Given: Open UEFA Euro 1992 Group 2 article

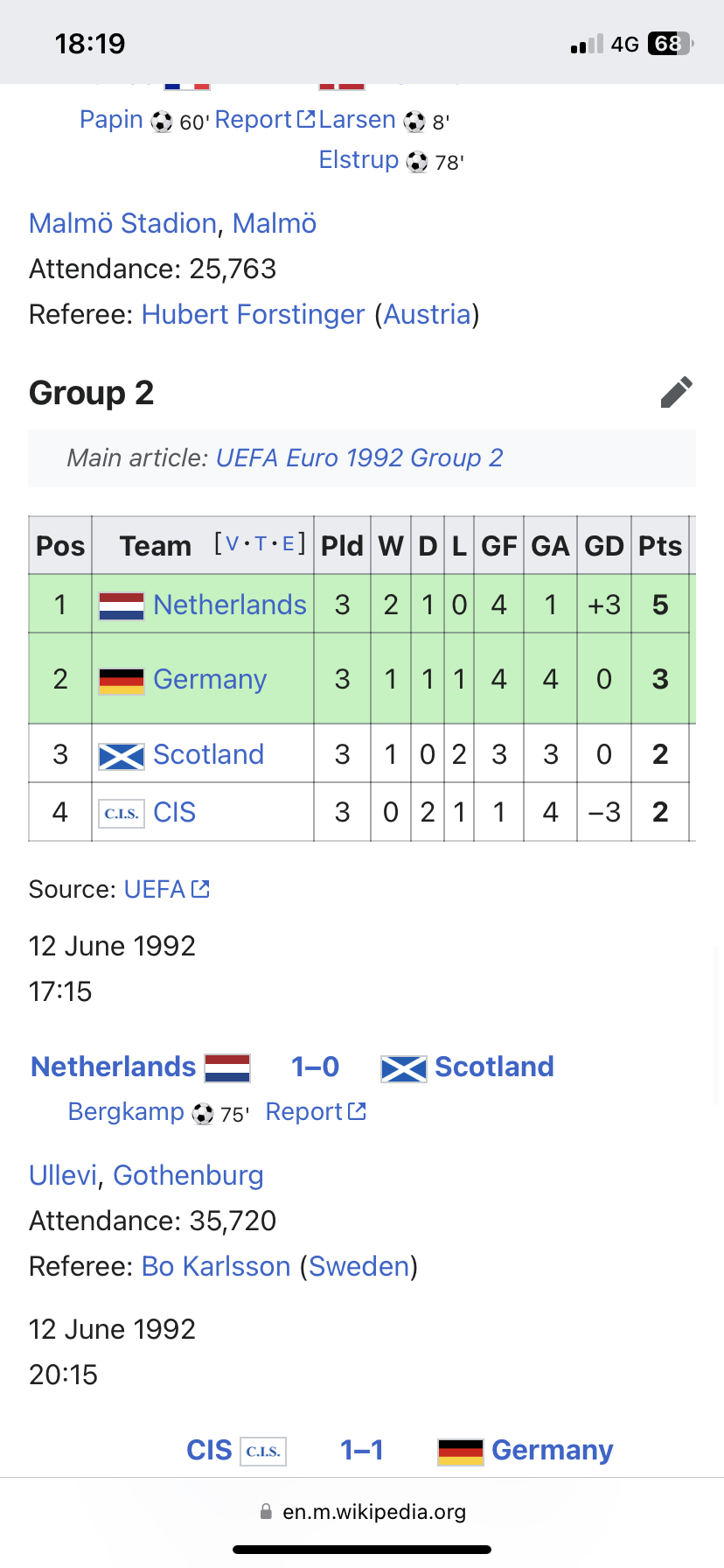Looking at the screenshot, I should point(359,458).
